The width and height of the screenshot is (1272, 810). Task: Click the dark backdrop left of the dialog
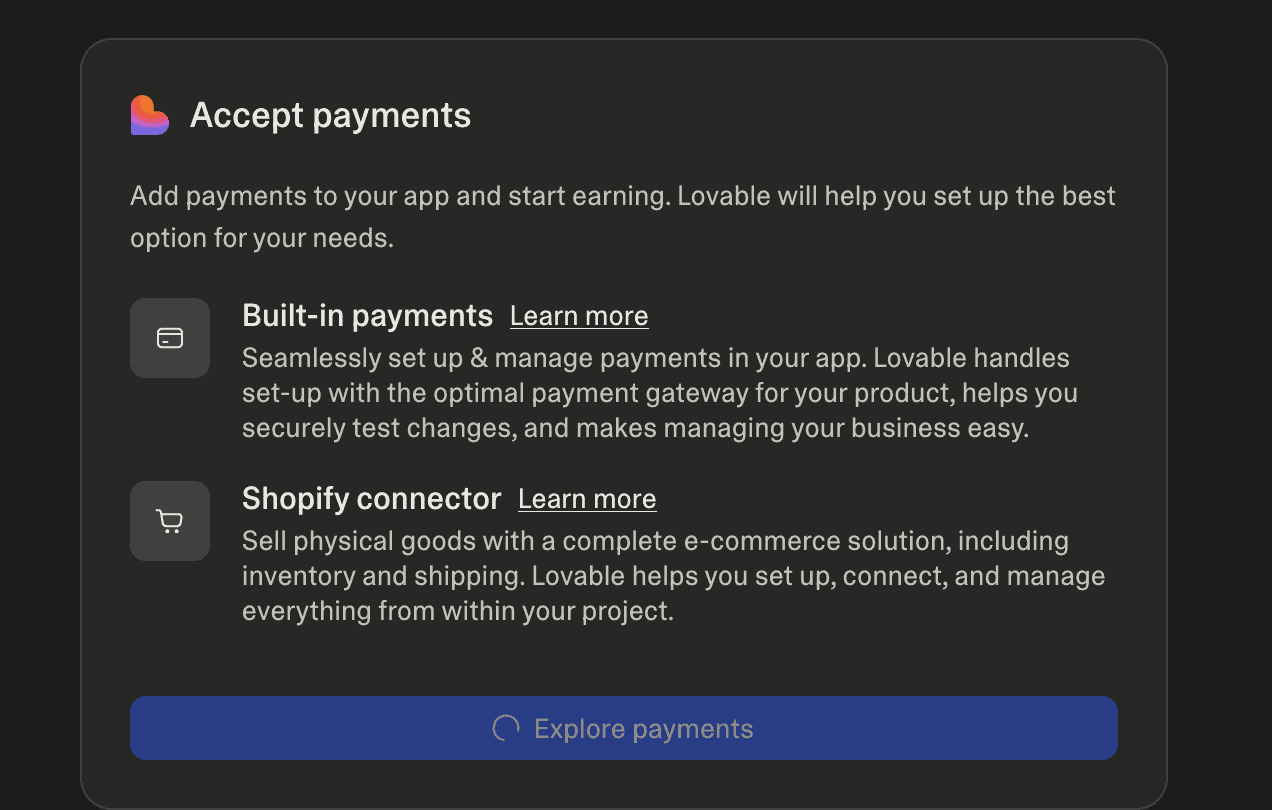point(40,400)
